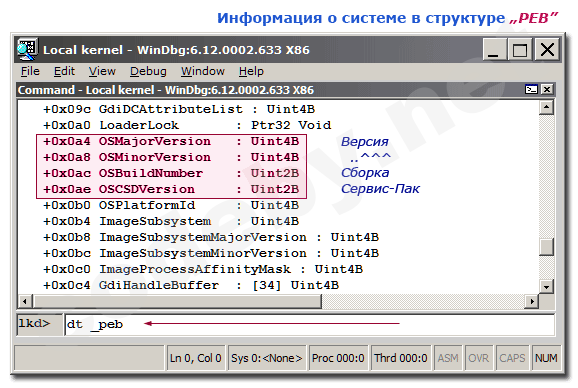The image size is (578, 388).
Task: Click the Command window dock/options icon
Action: (531, 90)
